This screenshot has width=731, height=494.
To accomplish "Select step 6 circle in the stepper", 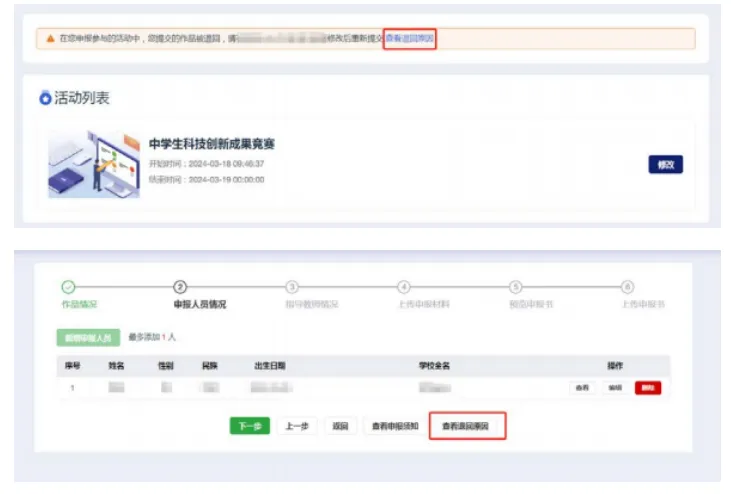I will point(628,287).
